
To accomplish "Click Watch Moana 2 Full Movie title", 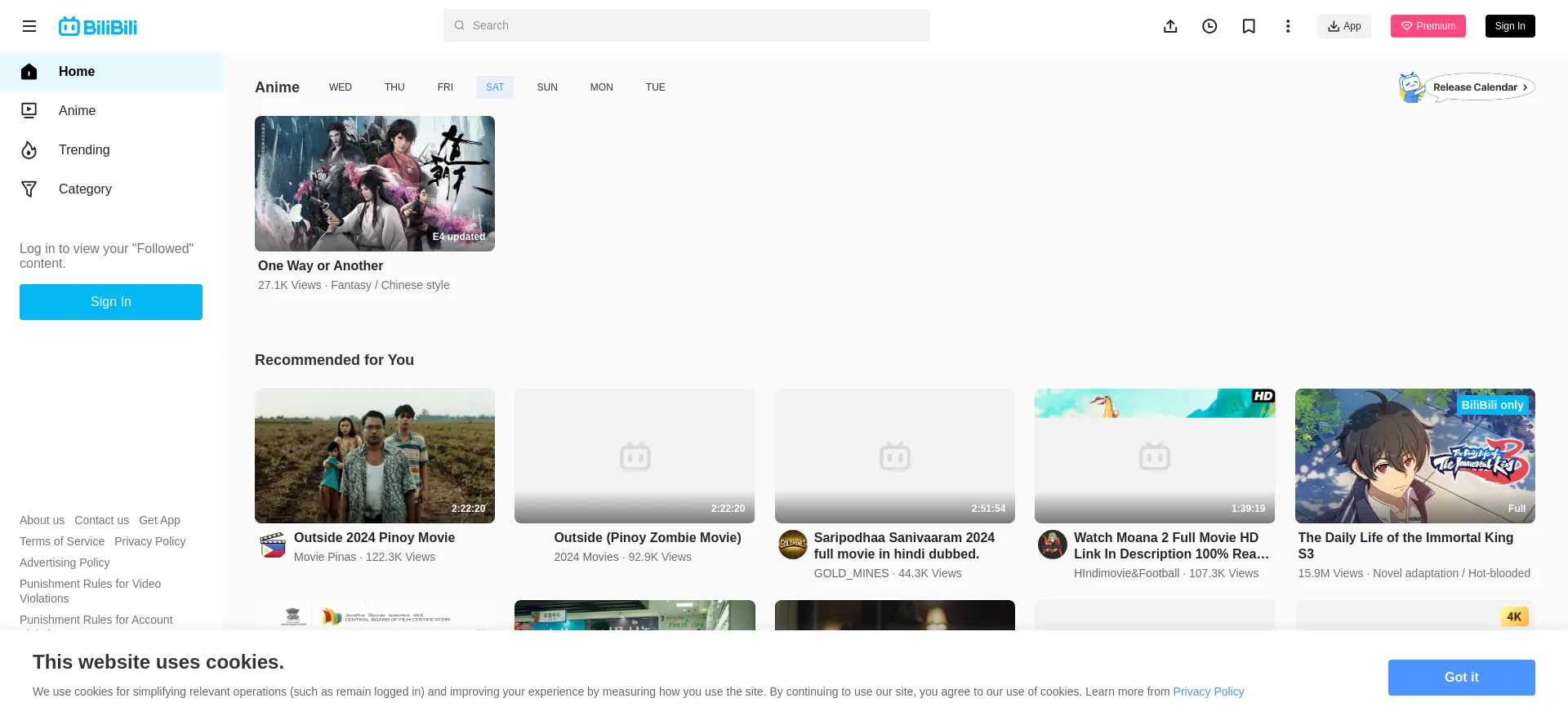I will pyautogui.click(x=1171, y=546).
